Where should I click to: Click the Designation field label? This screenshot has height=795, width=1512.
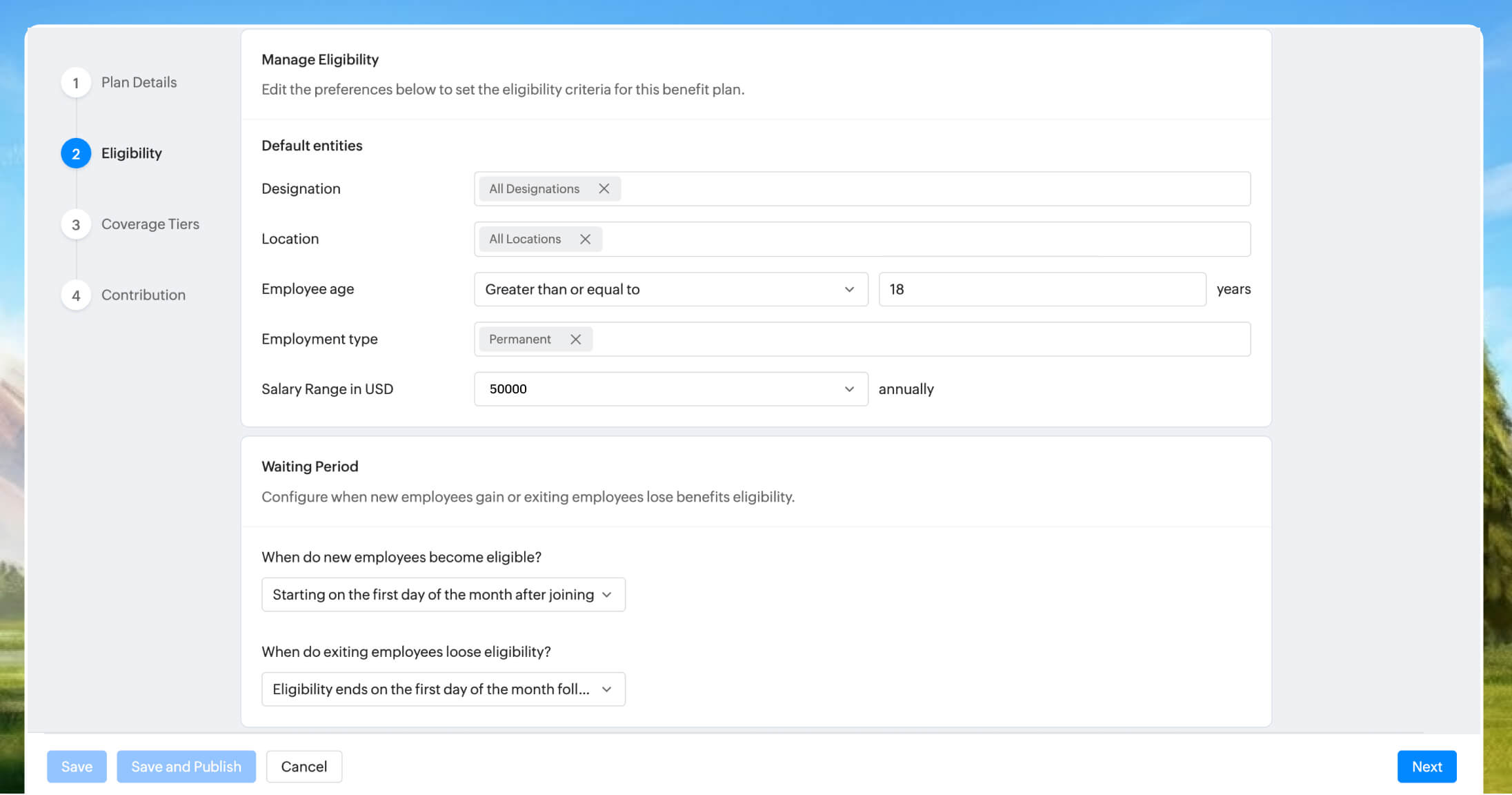(301, 188)
